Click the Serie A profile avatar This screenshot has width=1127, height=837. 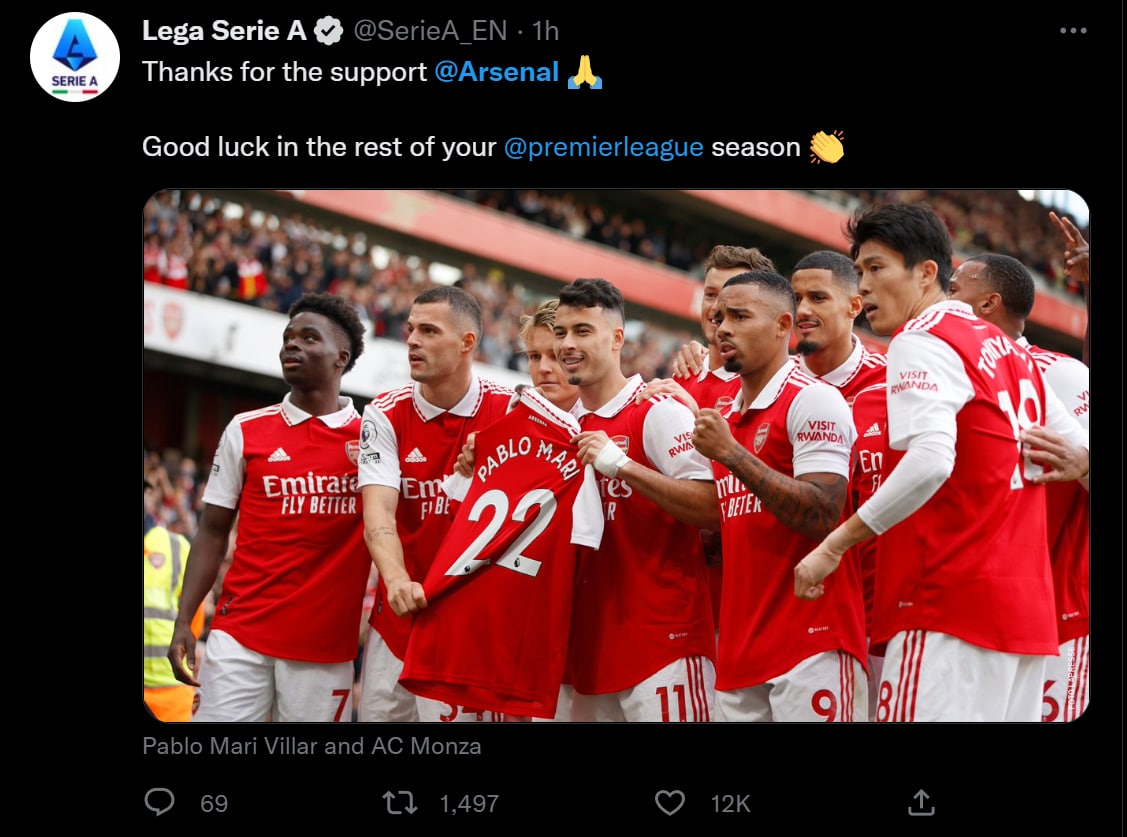point(75,57)
